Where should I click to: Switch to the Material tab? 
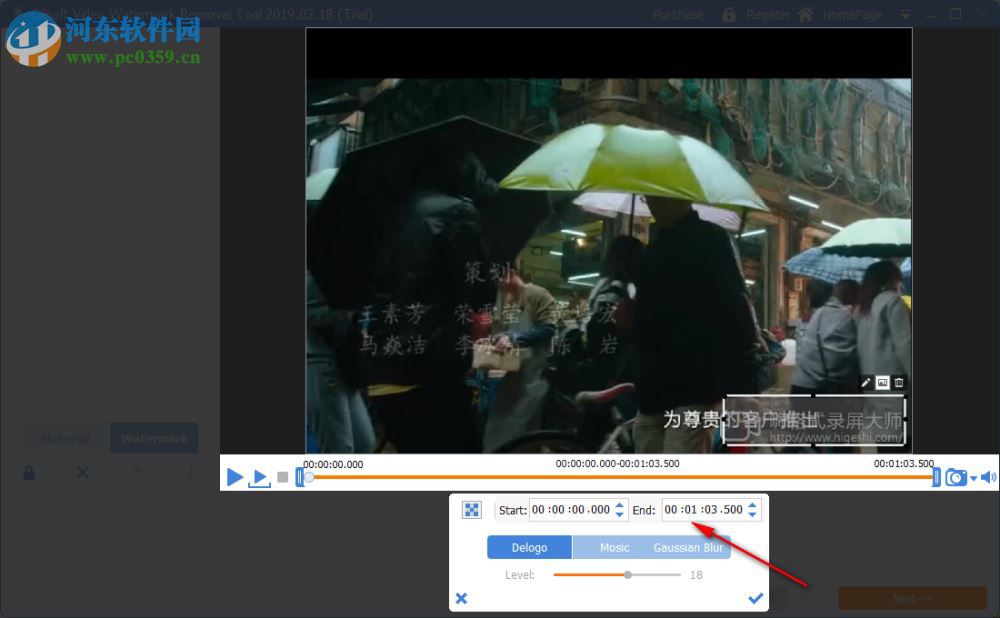(64, 438)
